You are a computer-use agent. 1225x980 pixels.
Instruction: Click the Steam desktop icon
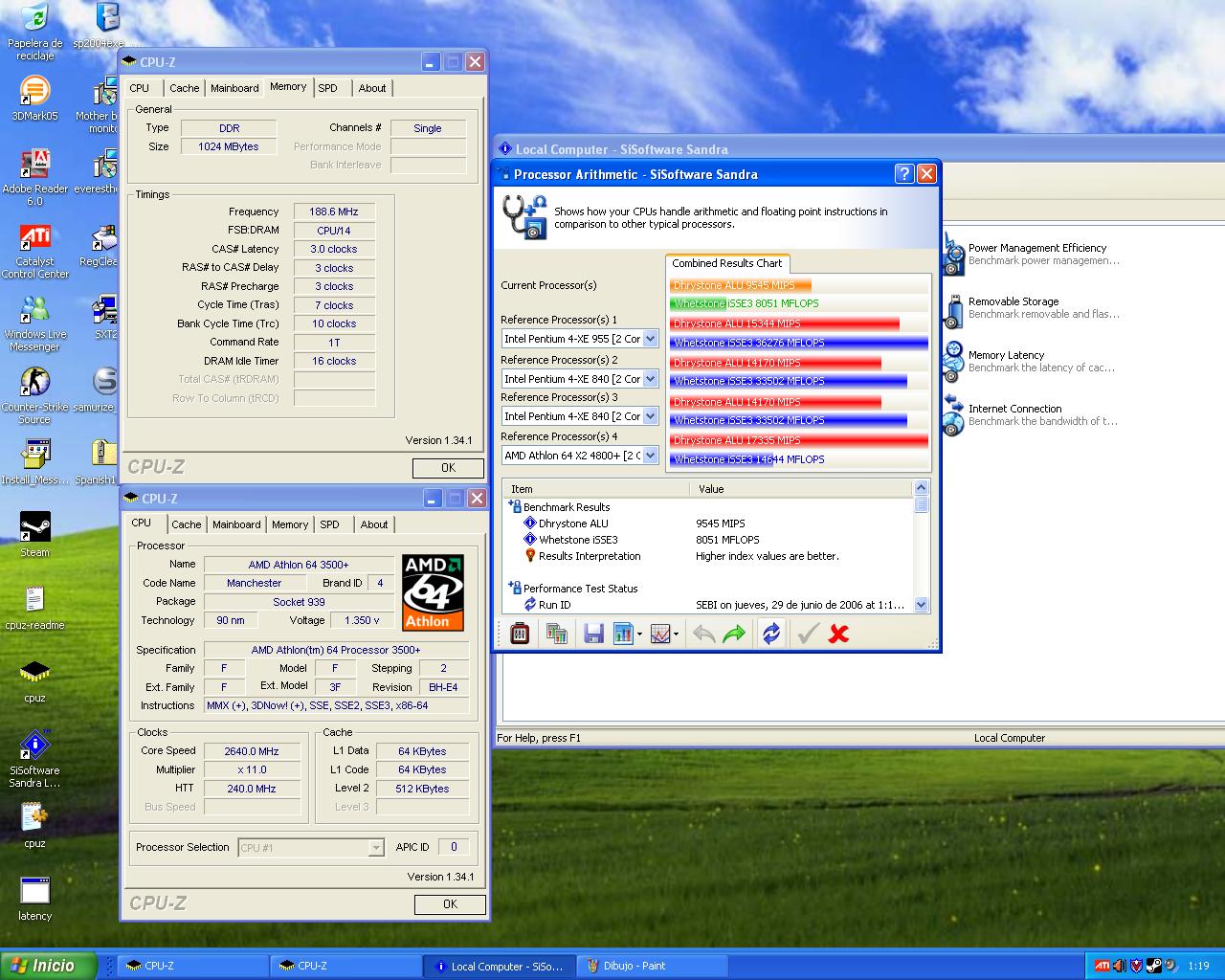[35, 533]
